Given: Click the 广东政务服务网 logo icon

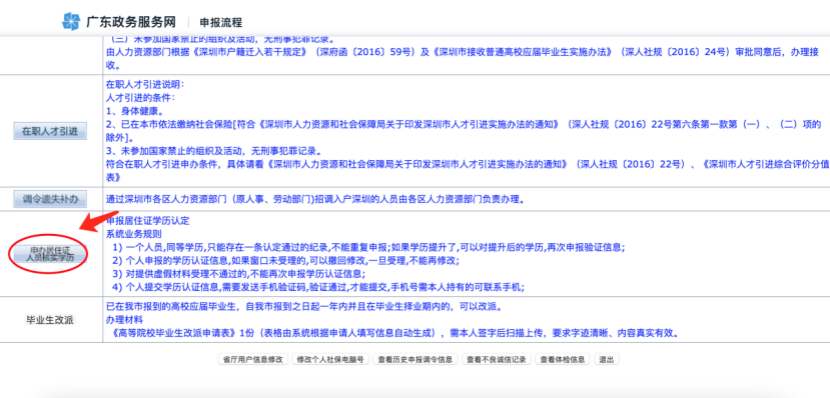Looking at the screenshot, I should pyautogui.click(x=71, y=22).
